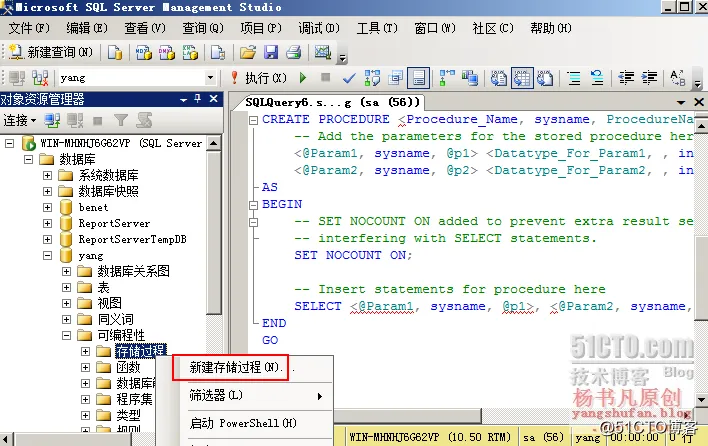
Task: Click the query editor horizontal scrollbar thumb
Action: pos(408,414)
